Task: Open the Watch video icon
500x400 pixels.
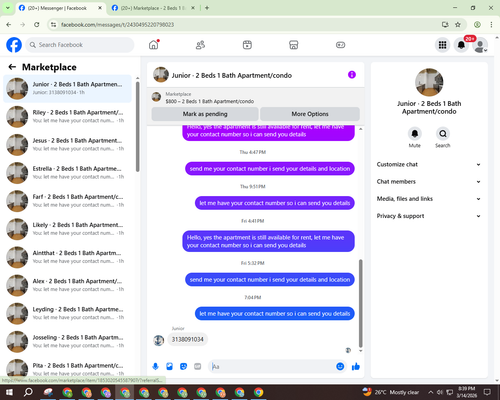Action: coord(247,45)
